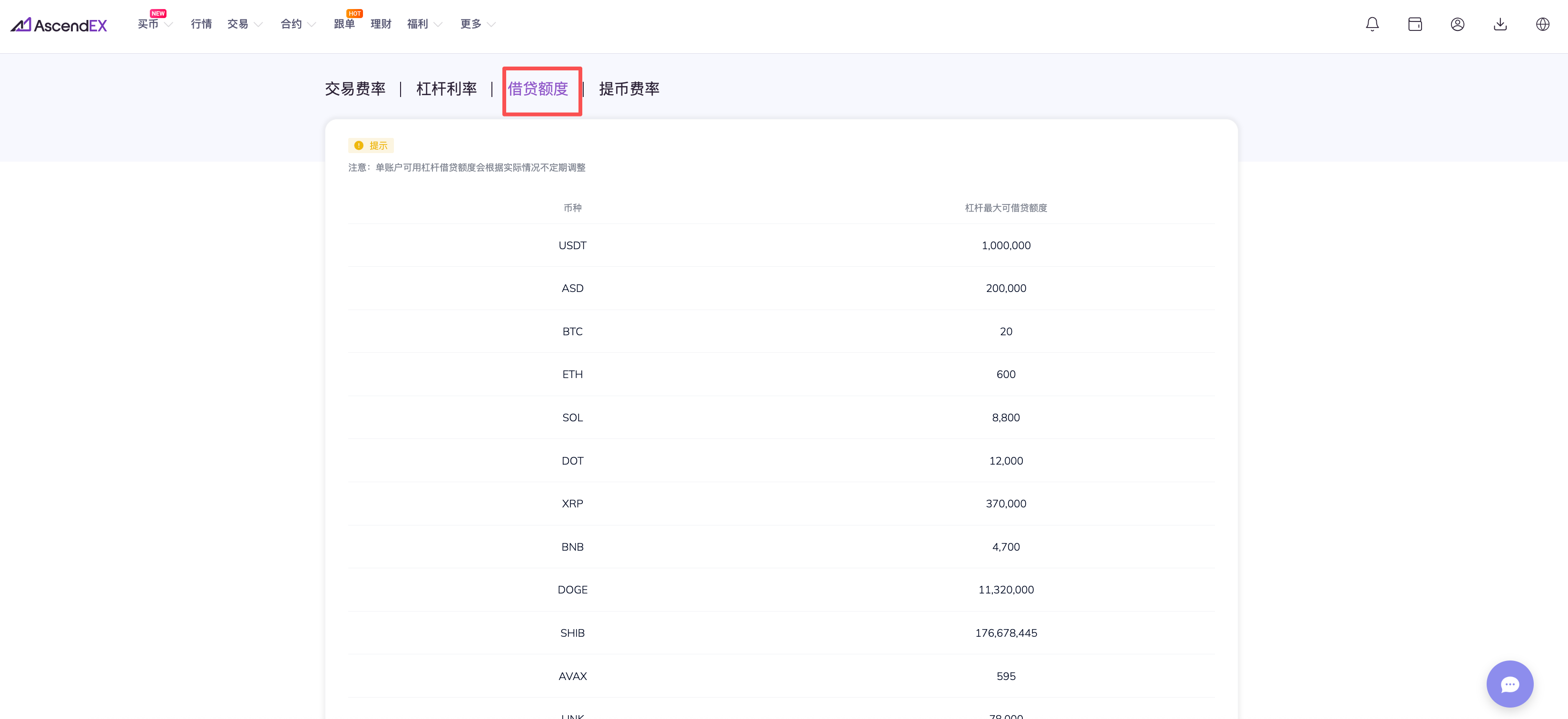The image size is (1568, 719).
Task: Open the 跟单 copy trading link
Action: tap(344, 24)
